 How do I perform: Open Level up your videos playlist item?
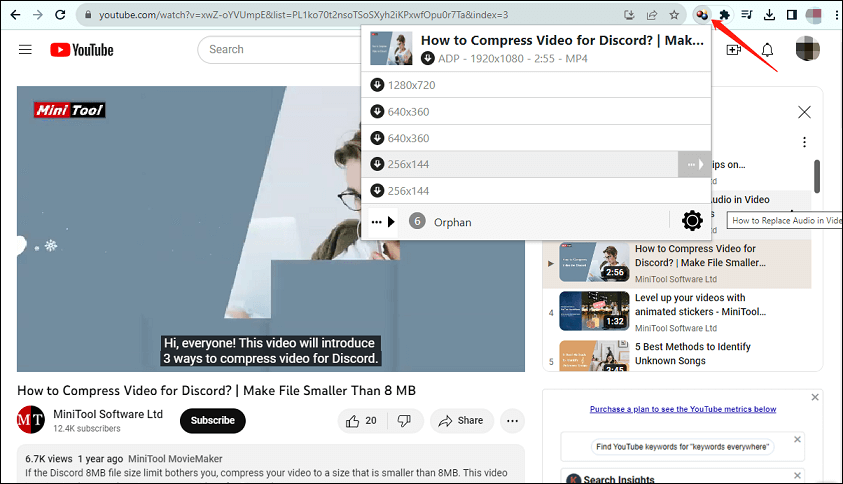click(677, 312)
